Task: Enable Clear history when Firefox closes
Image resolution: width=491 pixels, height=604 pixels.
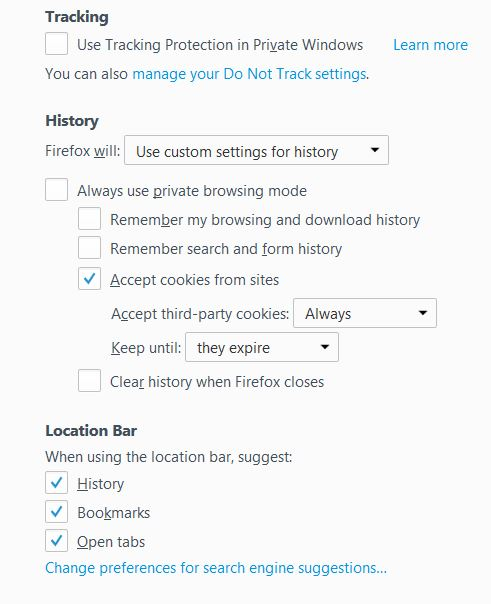Action: point(89,381)
